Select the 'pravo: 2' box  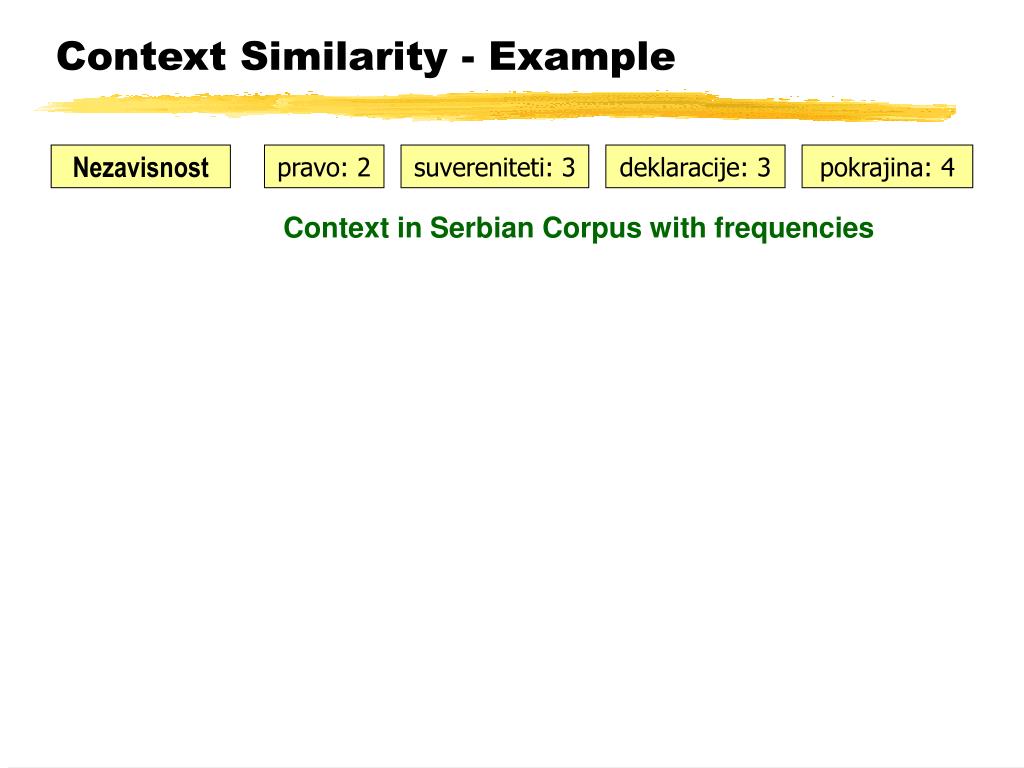pyautogui.click(x=324, y=167)
